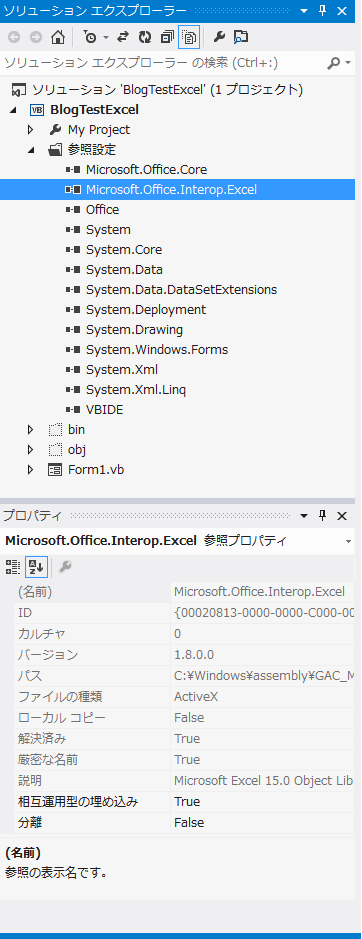Image resolution: width=362 pixels, height=939 pixels.
Task: Click the Solution Explorer search field
Action: click(162, 62)
